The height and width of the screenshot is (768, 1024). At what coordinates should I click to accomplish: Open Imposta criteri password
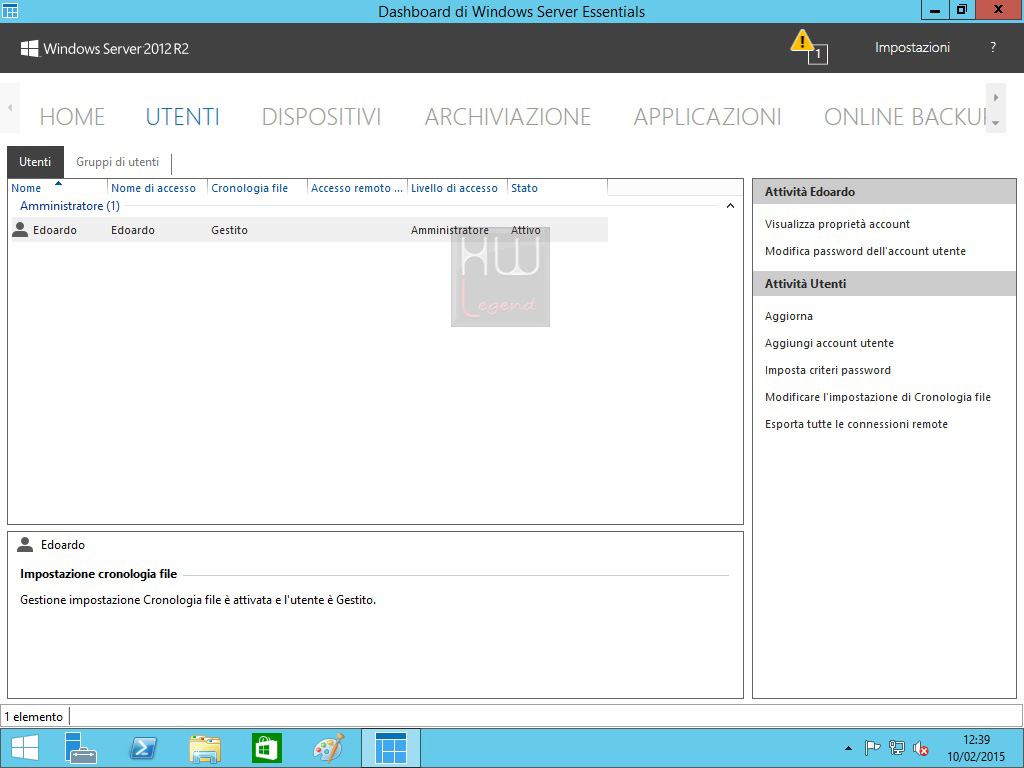point(828,370)
